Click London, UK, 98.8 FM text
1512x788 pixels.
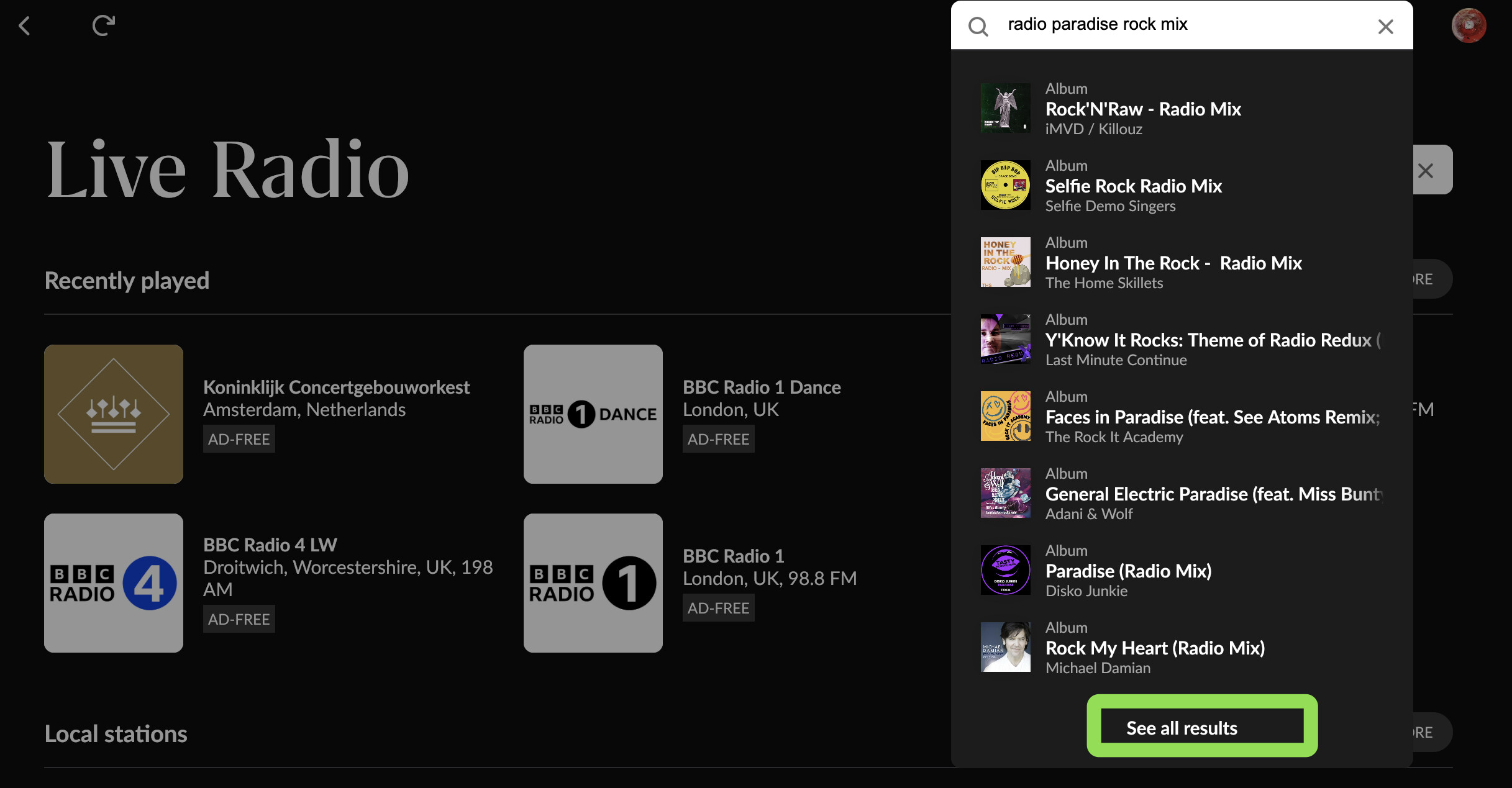(770, 579)
